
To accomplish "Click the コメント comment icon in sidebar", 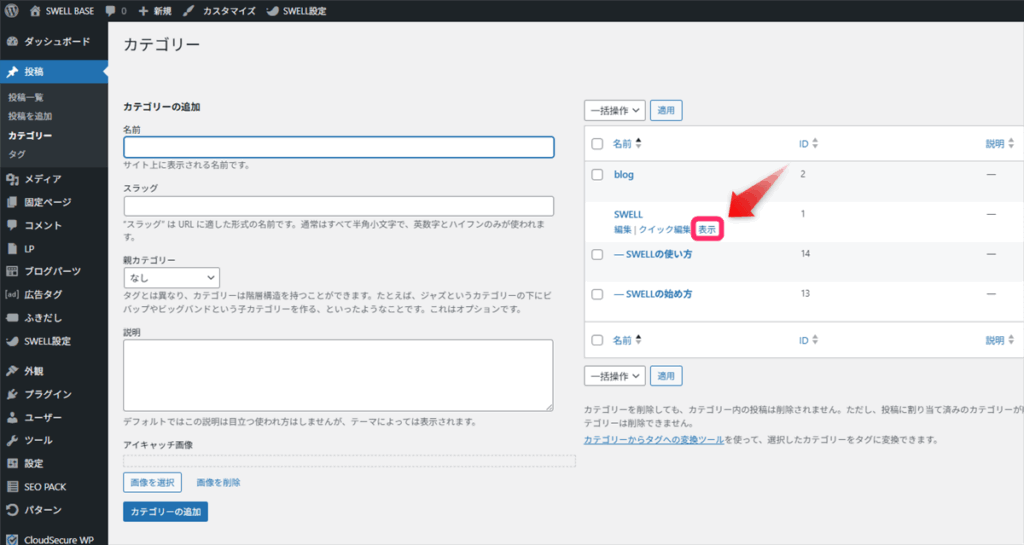I will [12, 225].
